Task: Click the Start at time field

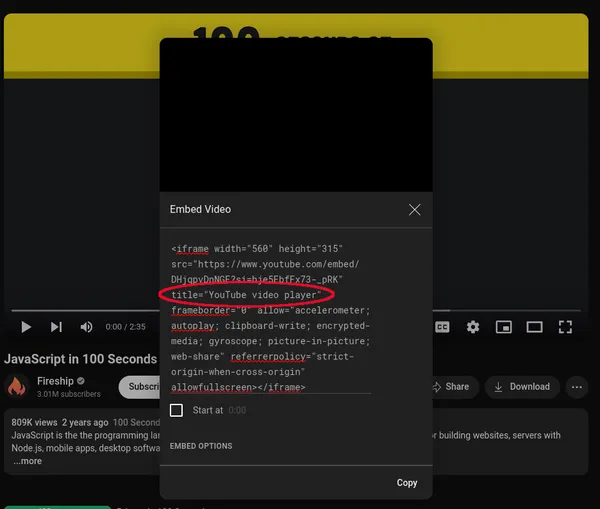Action: coord(237,410)
